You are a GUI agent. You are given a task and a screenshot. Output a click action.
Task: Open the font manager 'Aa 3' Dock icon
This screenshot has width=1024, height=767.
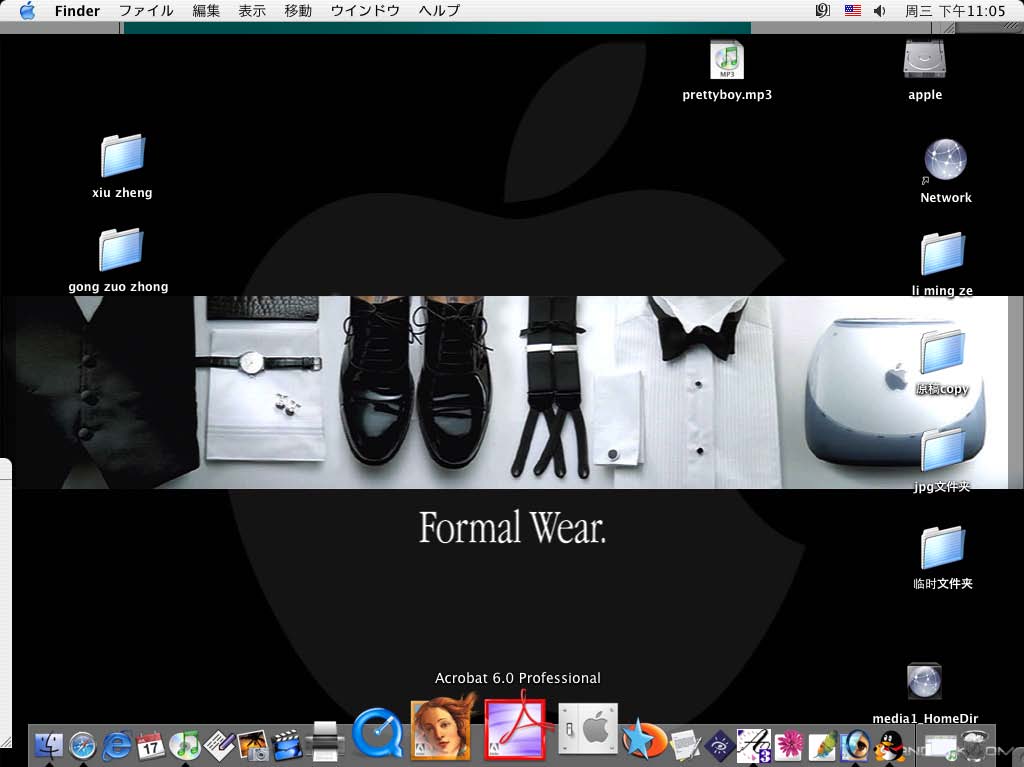coord(754,745)
